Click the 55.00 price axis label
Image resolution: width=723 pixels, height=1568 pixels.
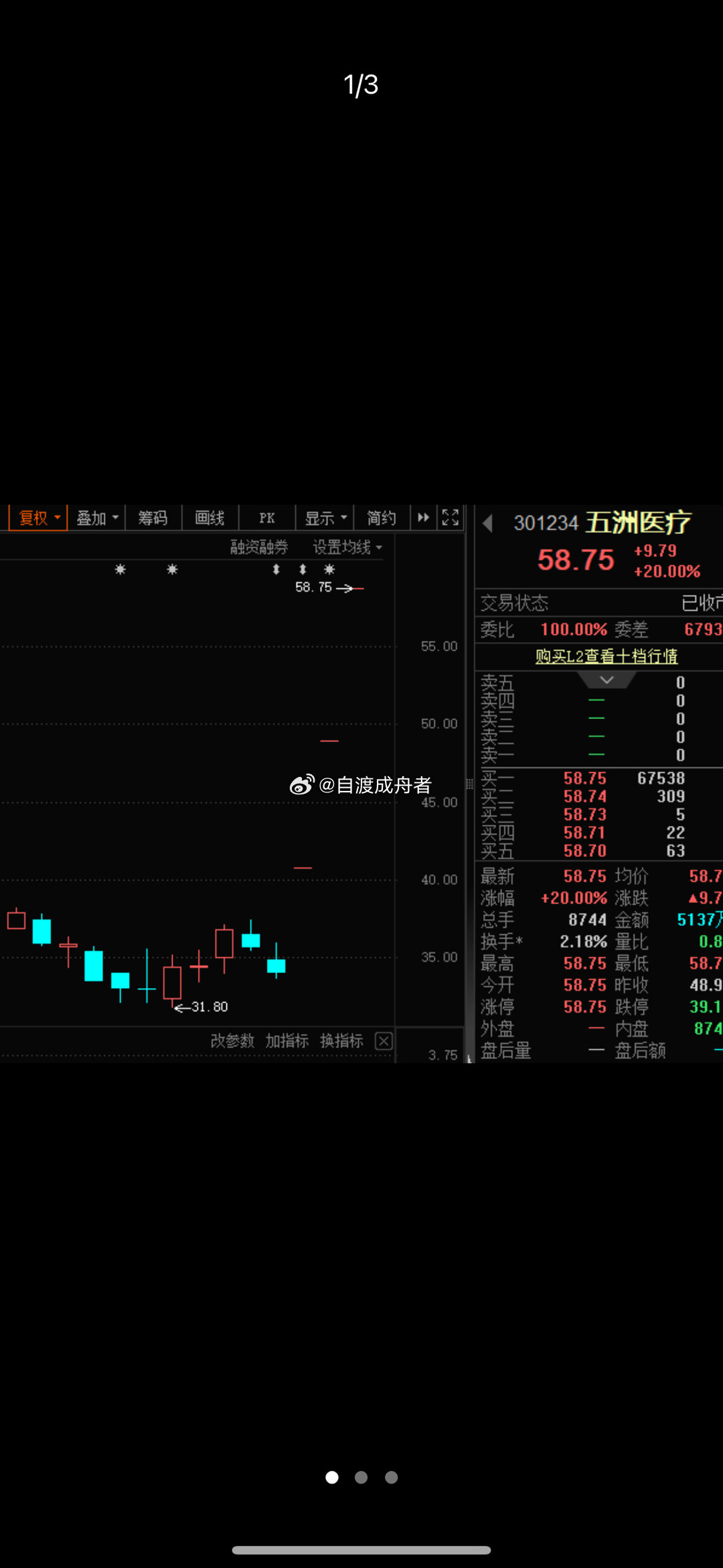tap(439, 646)
